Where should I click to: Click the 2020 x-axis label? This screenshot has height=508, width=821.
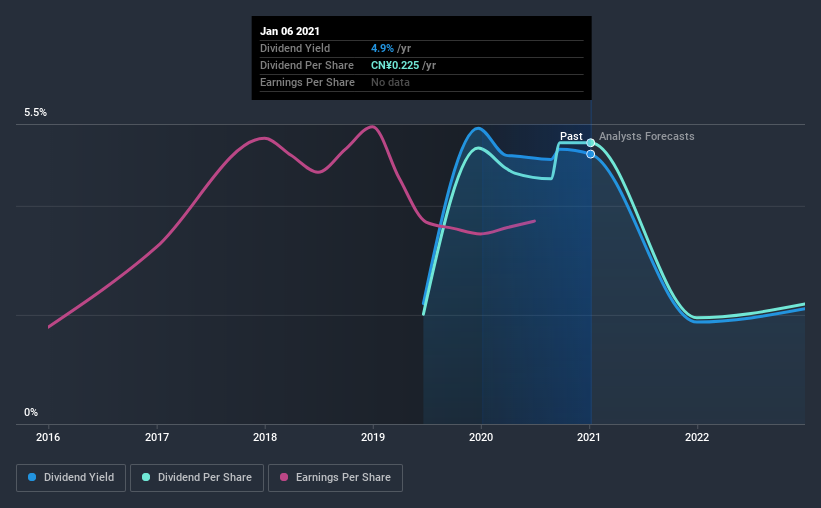click(x=481, y=437)
